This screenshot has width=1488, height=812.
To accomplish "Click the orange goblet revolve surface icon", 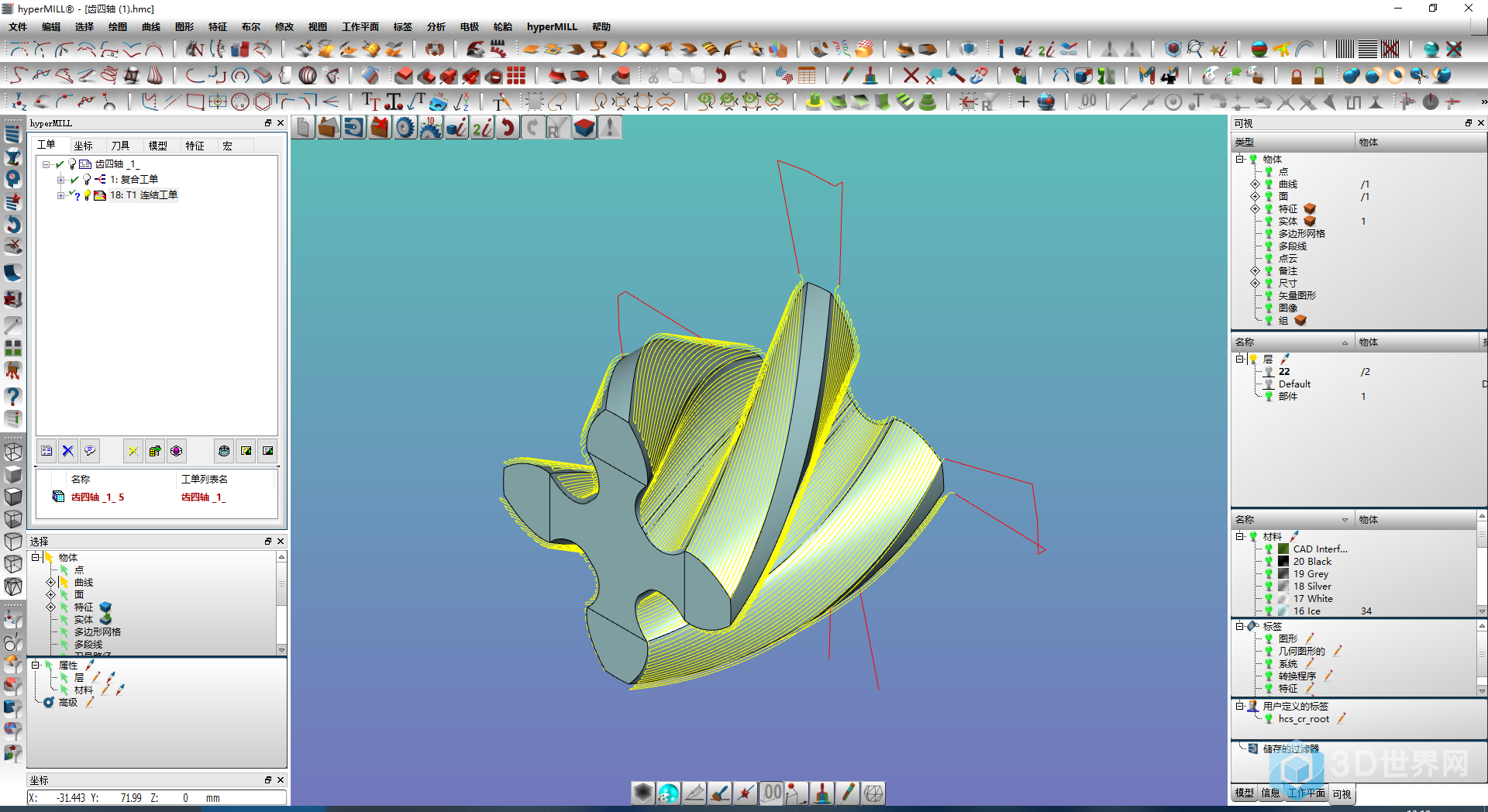I will pos(598,49).
